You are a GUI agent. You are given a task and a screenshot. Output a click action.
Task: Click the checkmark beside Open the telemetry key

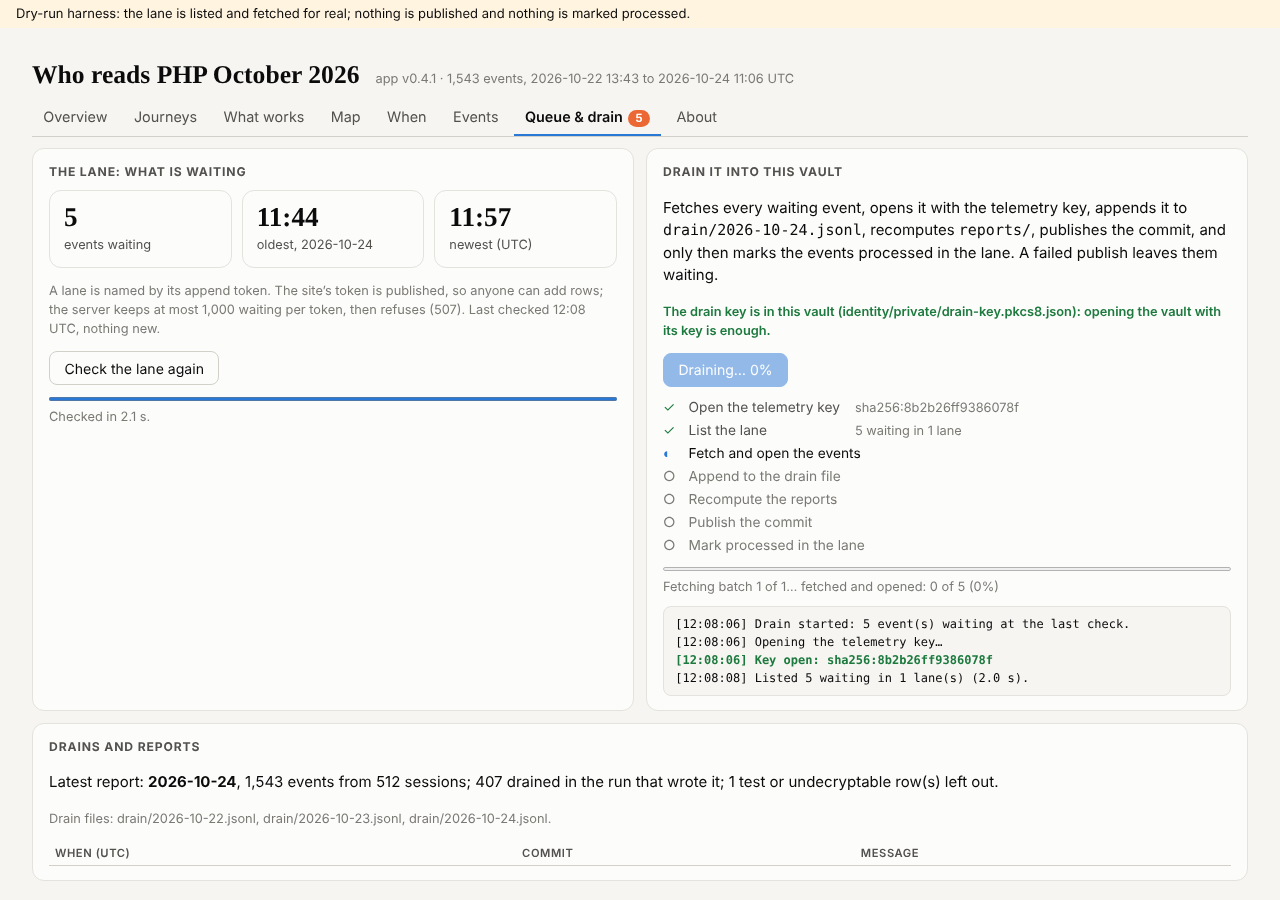[x=669, y=407]
